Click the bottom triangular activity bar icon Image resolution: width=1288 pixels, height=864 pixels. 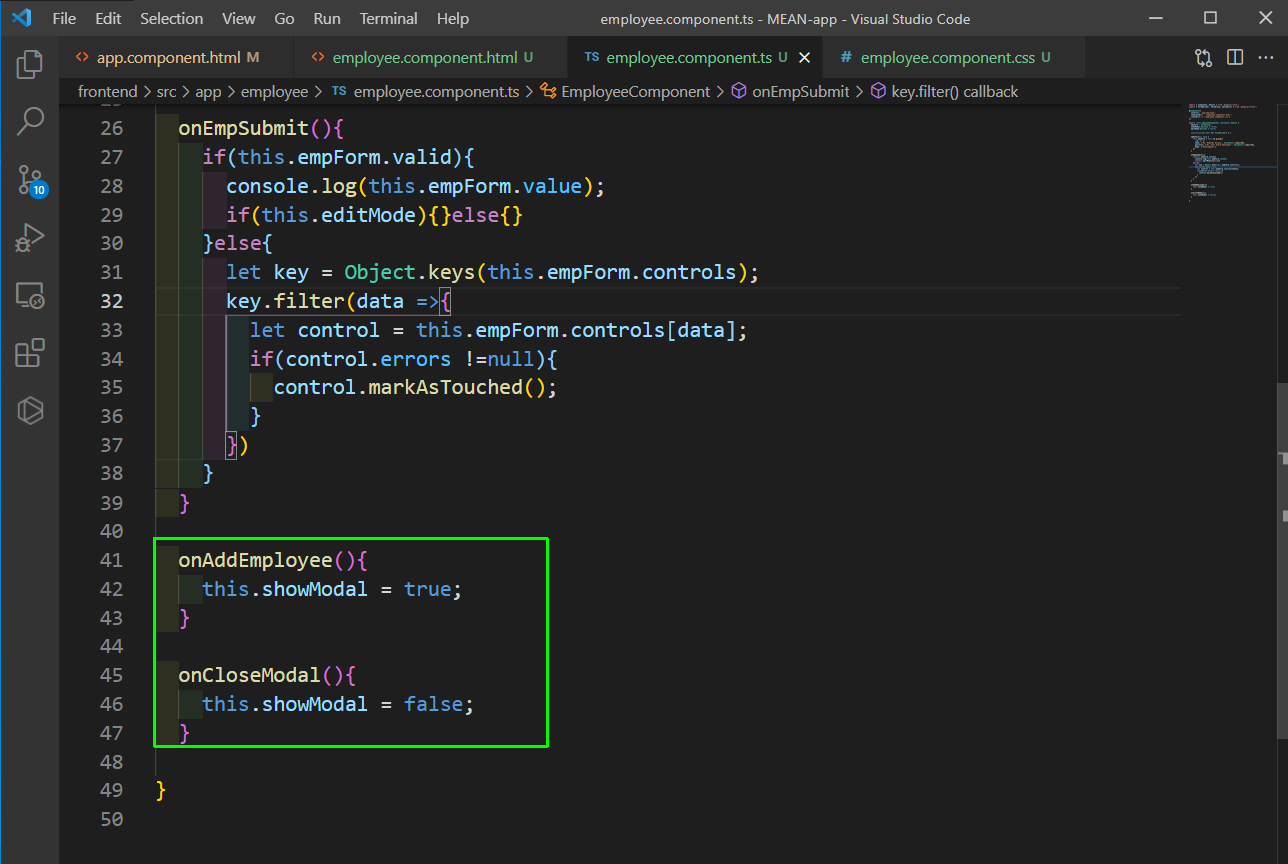click(x=30, y=411)
